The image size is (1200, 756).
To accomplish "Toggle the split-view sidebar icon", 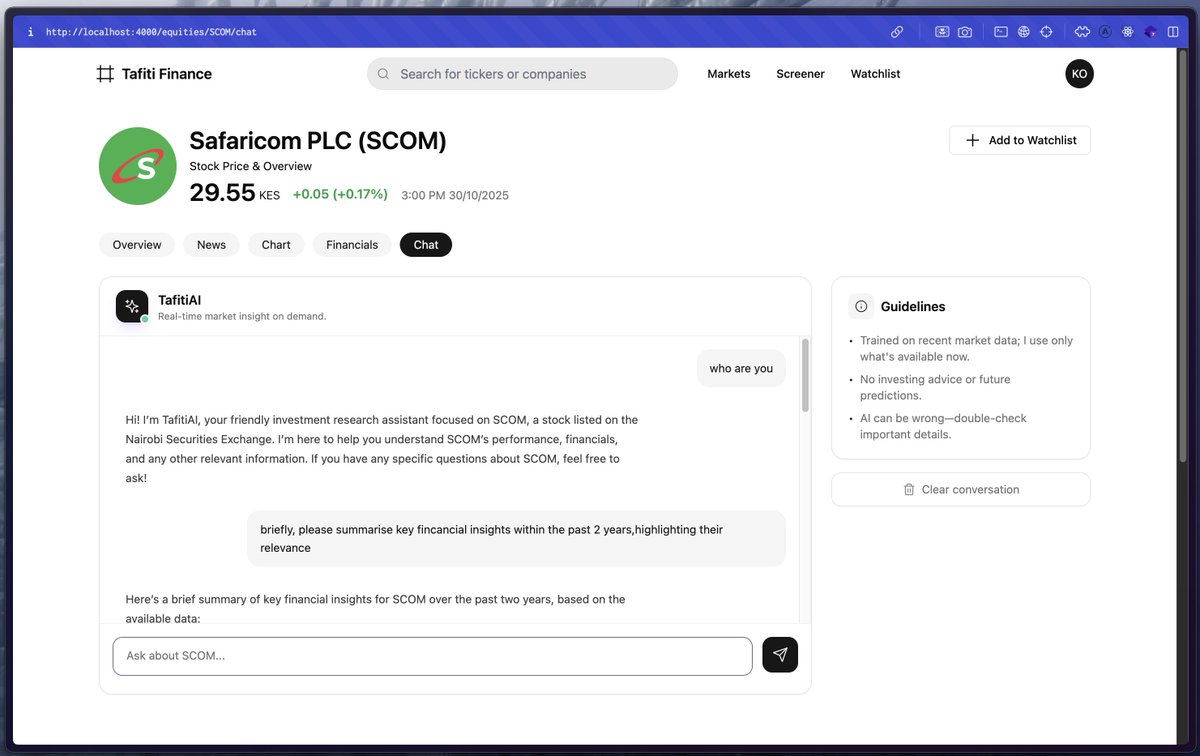I will [1173, 32].
